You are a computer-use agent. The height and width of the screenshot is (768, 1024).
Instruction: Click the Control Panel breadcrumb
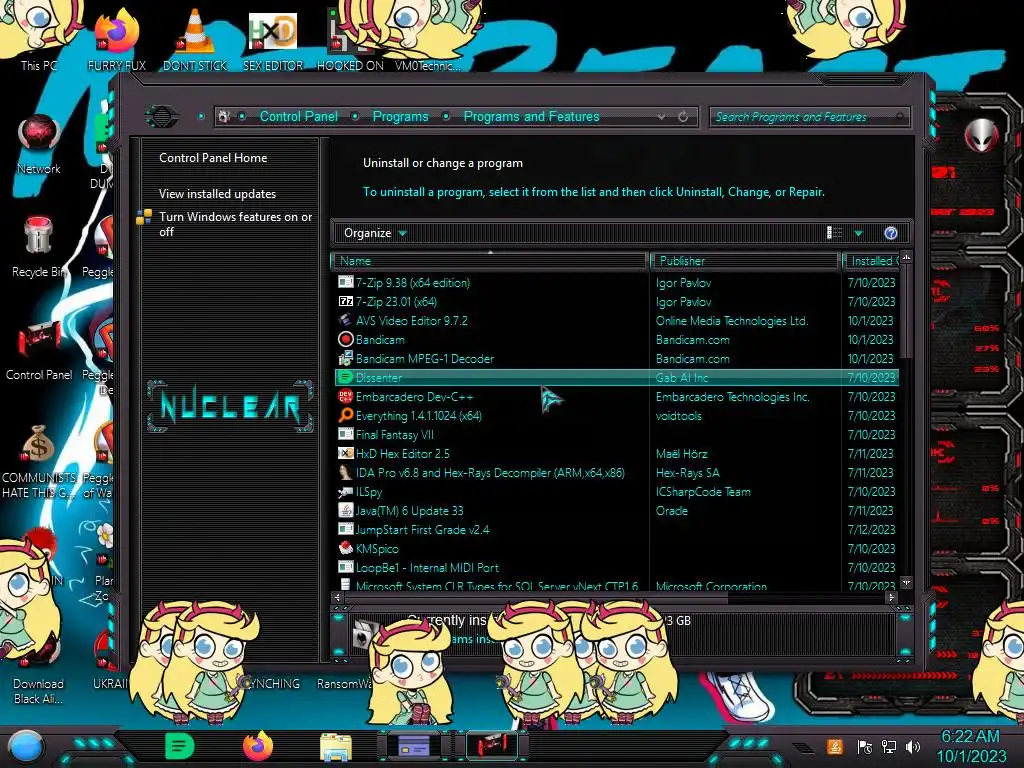(x=299, y=116)
